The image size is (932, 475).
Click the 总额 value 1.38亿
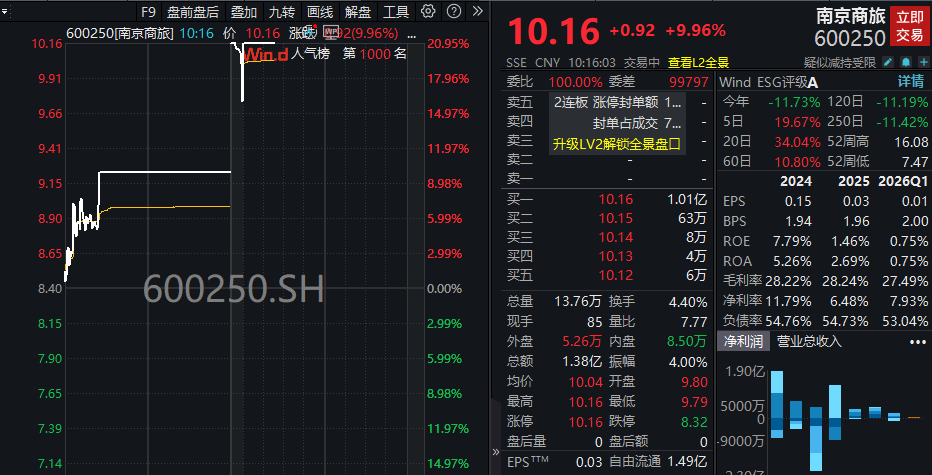tap(582, 361)
